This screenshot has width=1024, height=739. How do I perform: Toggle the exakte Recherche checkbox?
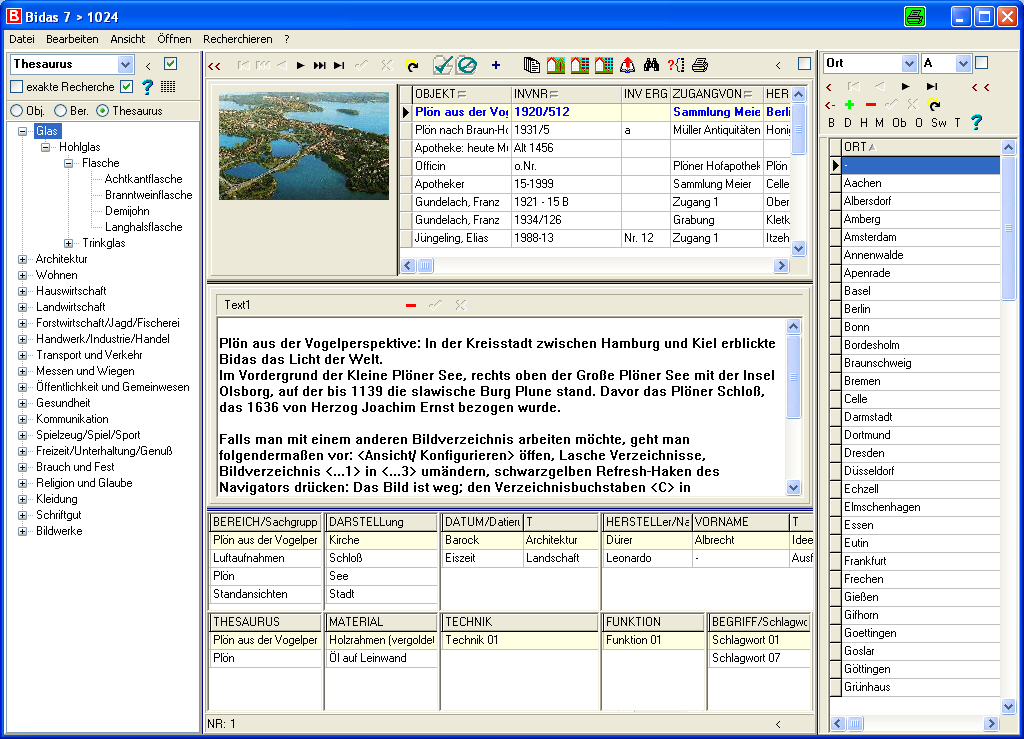(x=17, y=86)
